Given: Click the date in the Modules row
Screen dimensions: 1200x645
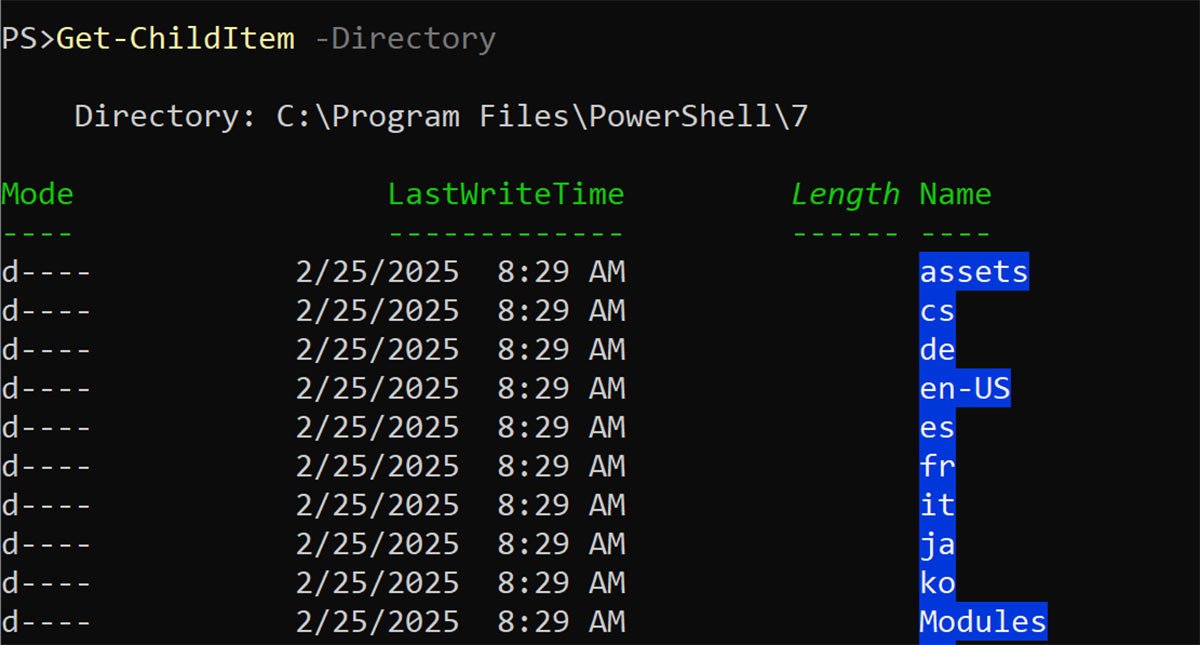Looking at the screenshot, I should (377, 622).
